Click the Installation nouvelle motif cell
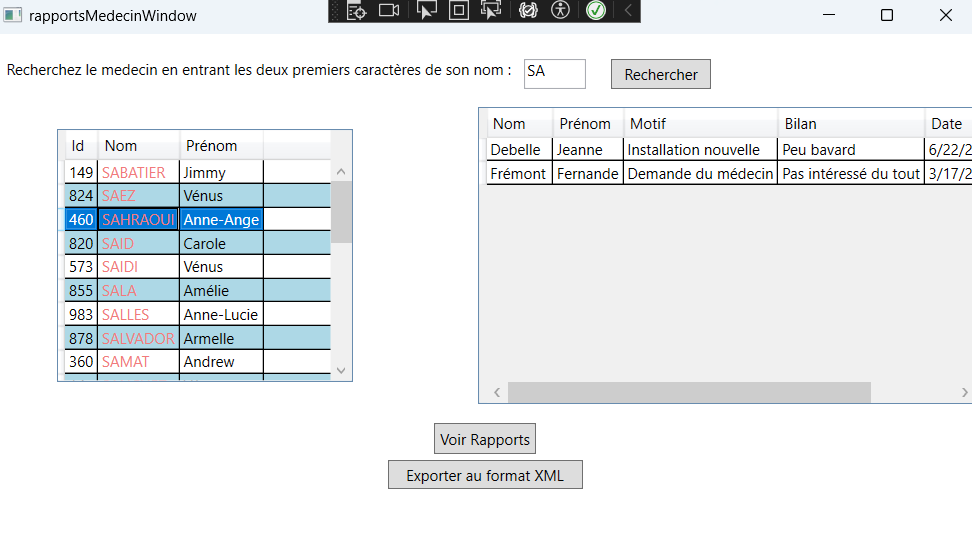 [x=700, y=149]
